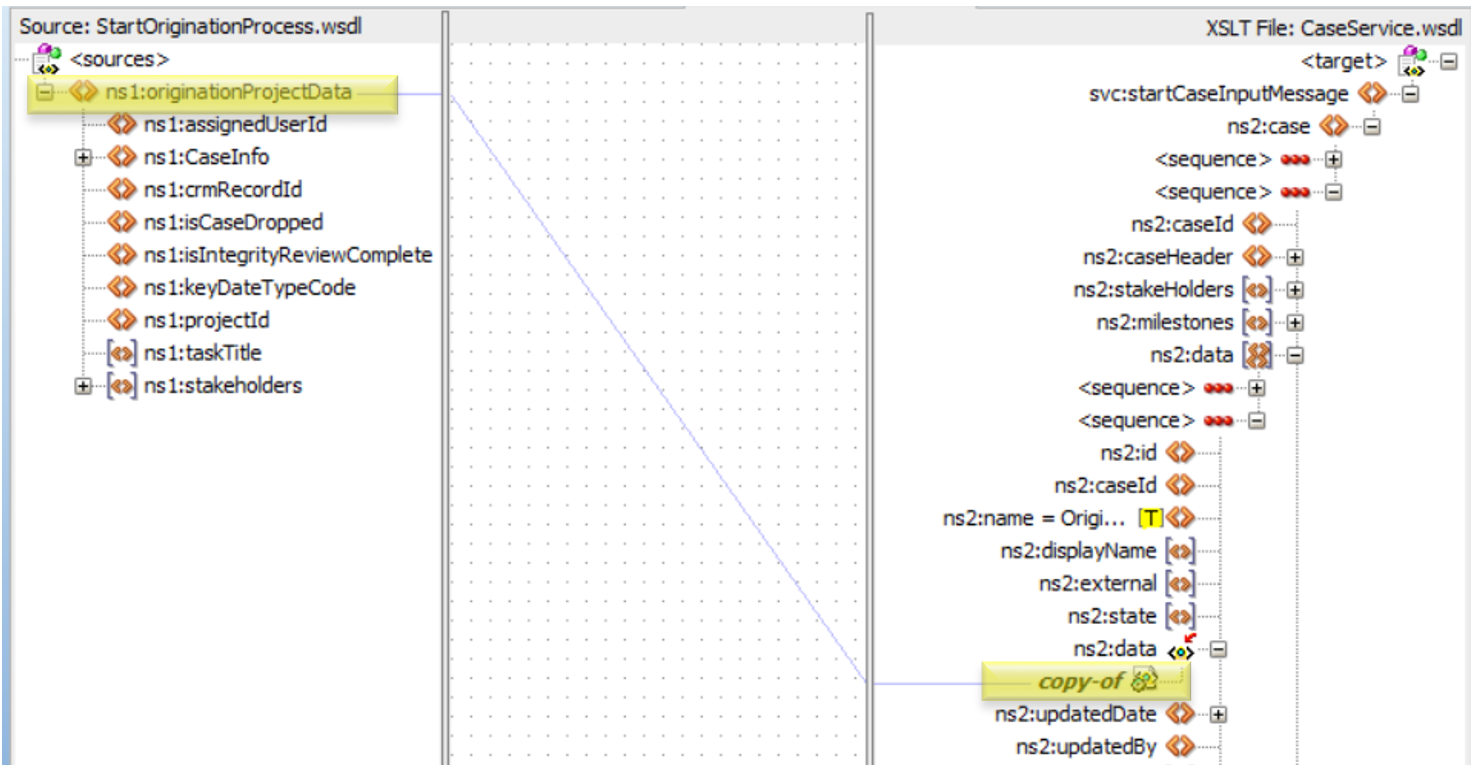The width and height of the screenshot is (1478, 765).
Task: Click the copy-of node icon
Action: coord(1144,682)
